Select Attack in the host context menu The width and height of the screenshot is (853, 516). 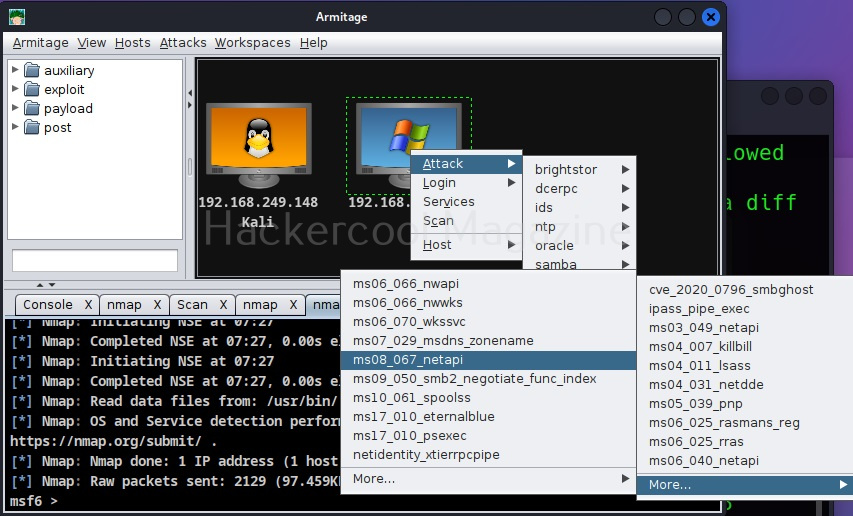pos(466,164)
